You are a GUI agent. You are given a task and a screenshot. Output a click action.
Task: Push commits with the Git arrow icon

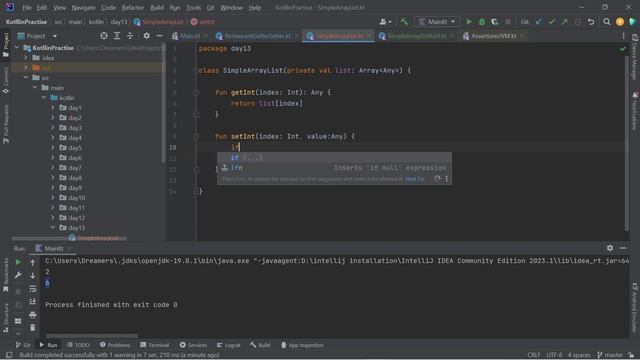click(564, 22)
